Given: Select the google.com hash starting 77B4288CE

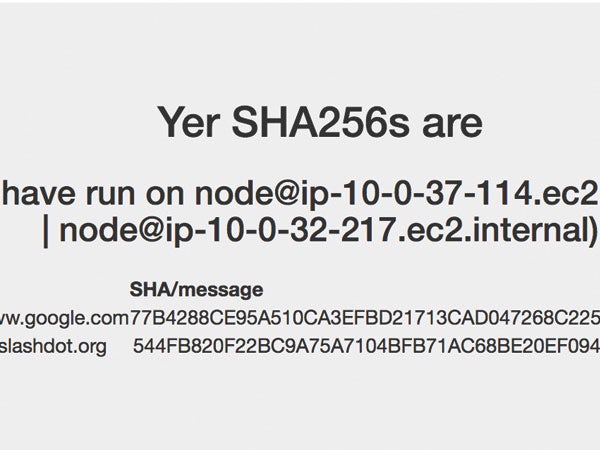Looking at the screenshot, I should (x=365, y=318).
